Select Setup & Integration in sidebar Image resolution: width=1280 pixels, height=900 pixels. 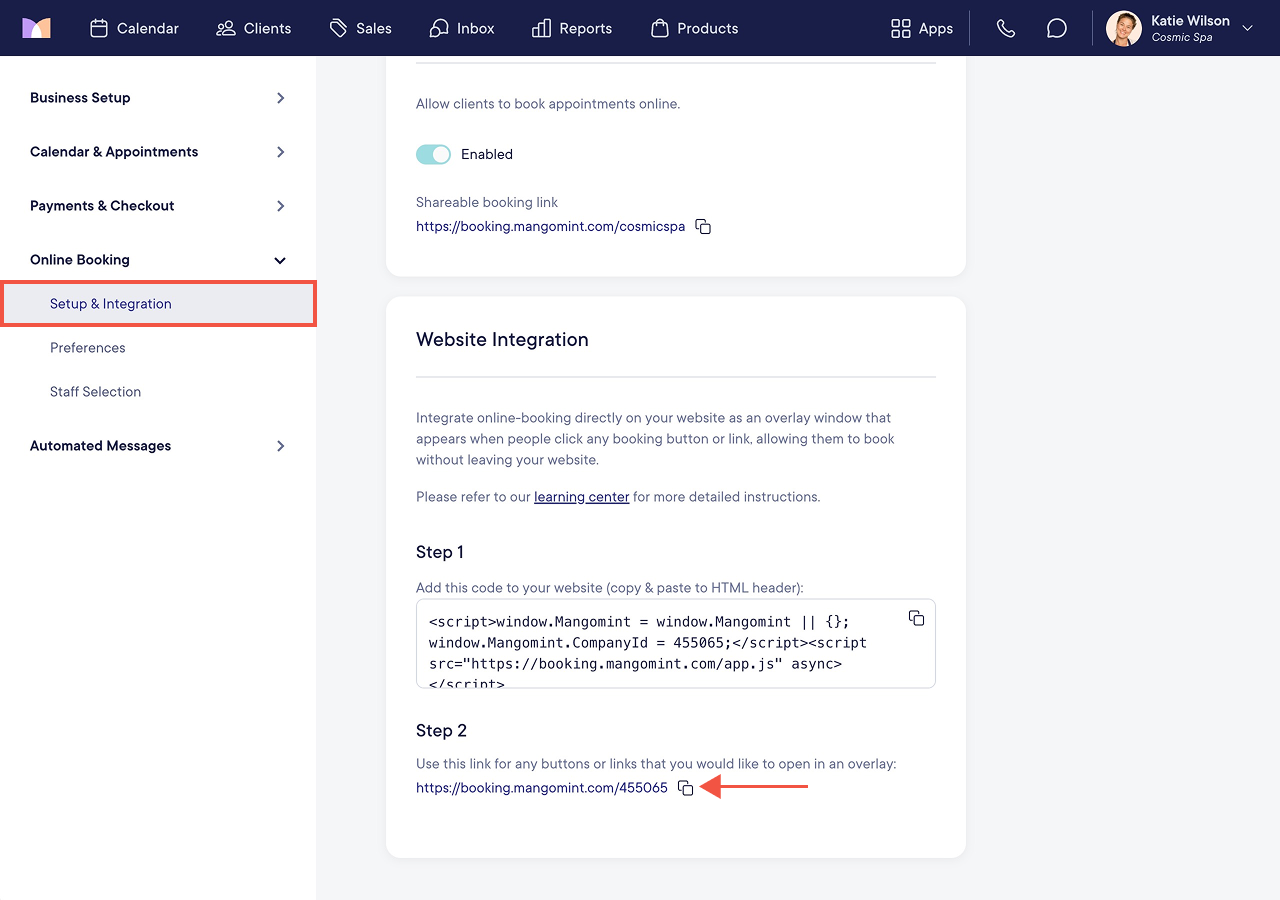pyautogui.click(x=159, y=304)
